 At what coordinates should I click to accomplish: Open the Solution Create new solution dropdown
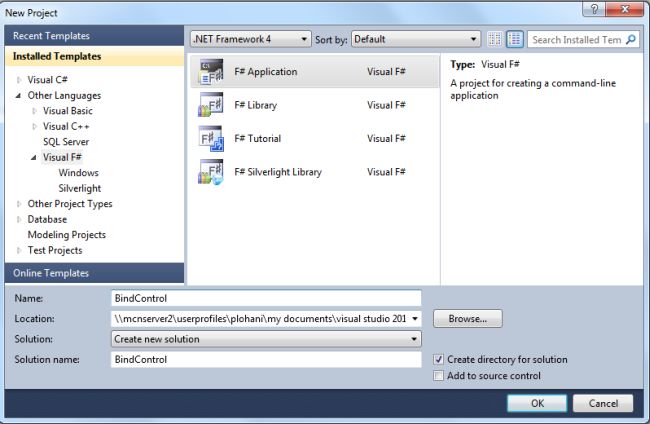click(x=266, y=339)
